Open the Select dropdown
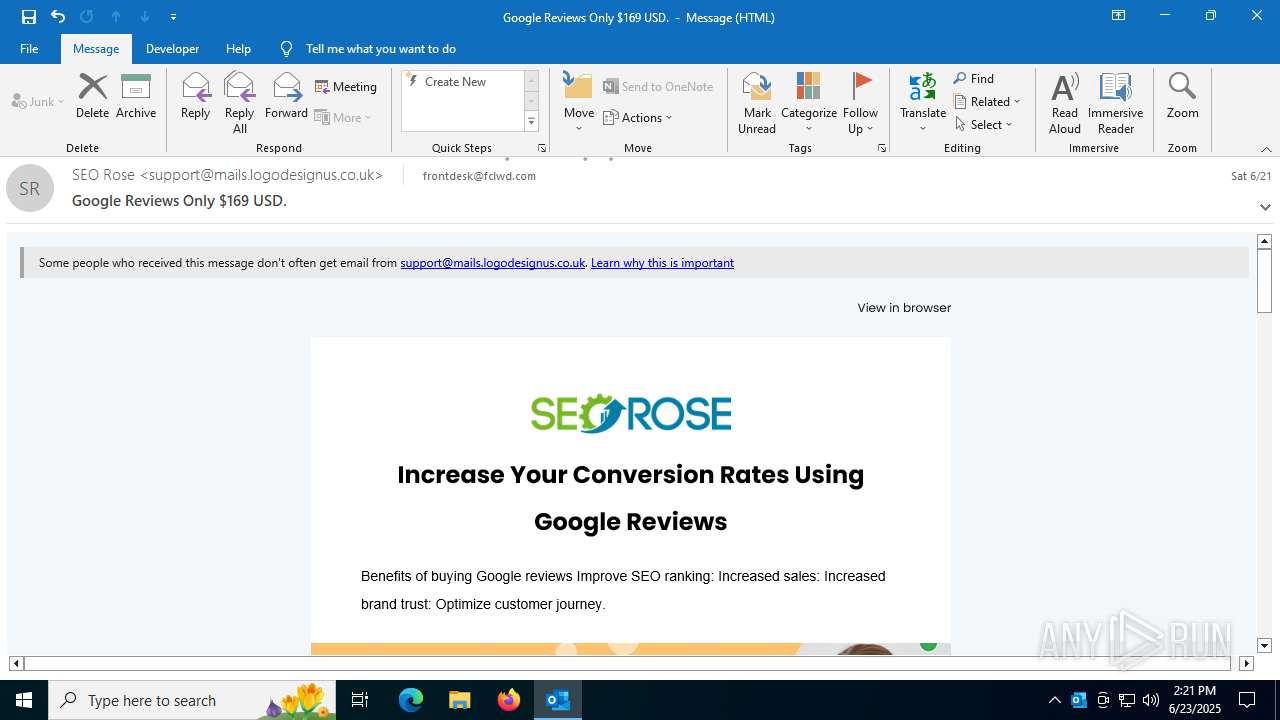The width and height of the screenshot is (1280, 720). [x=984, y=124]
